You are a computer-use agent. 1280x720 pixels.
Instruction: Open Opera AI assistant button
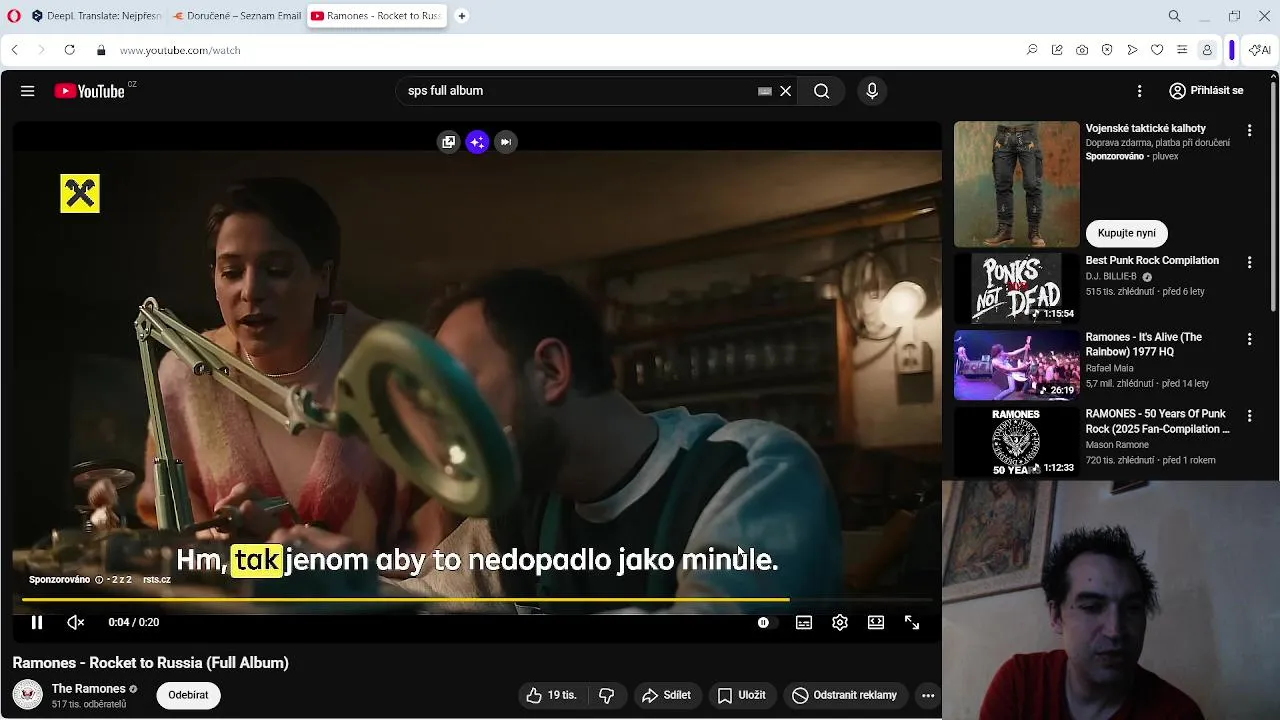1260,50
